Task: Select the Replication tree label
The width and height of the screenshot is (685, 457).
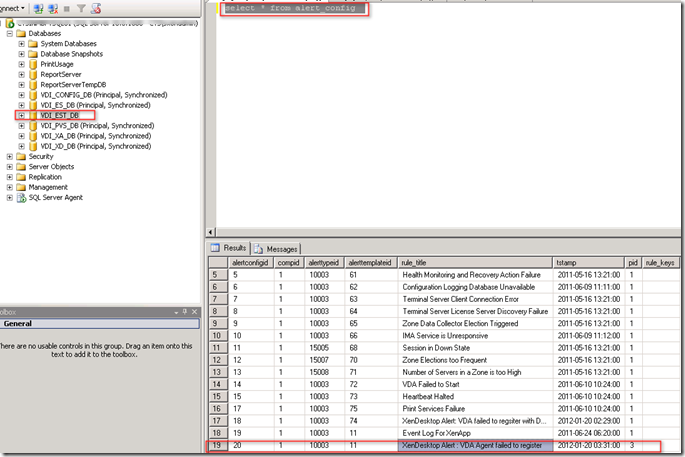Action: [x=45, y=177]
